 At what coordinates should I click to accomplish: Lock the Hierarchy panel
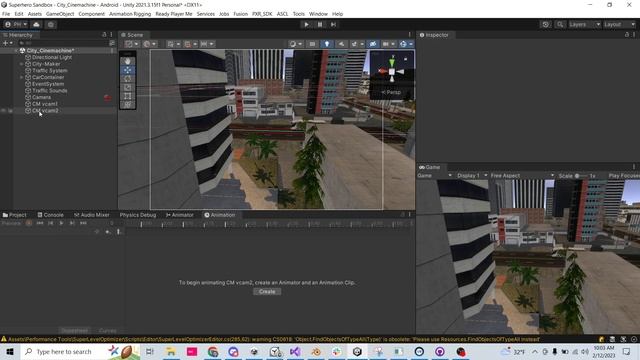104,35
